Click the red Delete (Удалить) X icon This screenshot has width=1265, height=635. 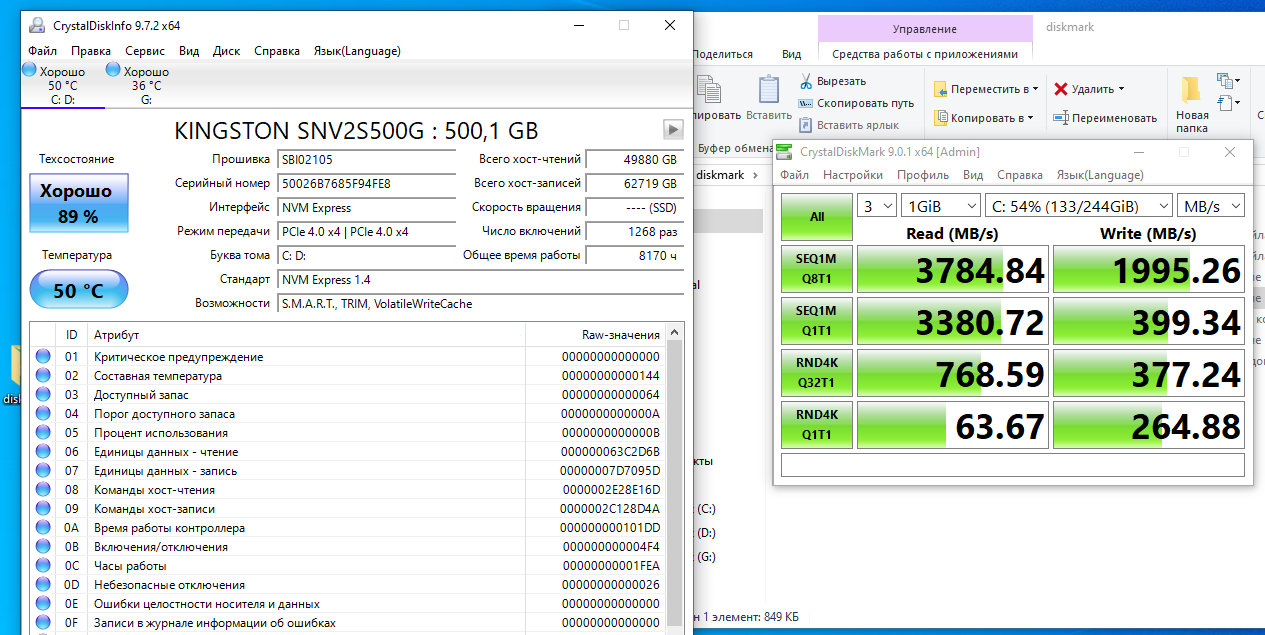(x=1061, y=89)
